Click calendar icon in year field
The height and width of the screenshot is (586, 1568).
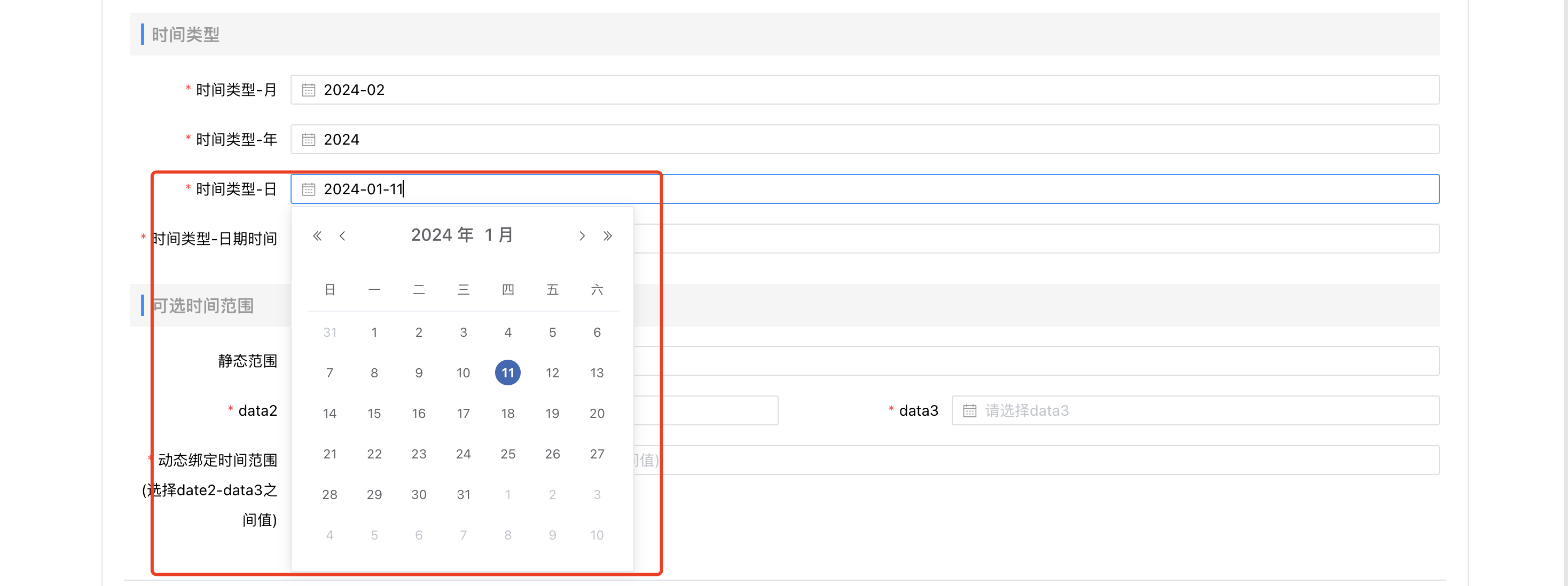[x=309, y=140]
